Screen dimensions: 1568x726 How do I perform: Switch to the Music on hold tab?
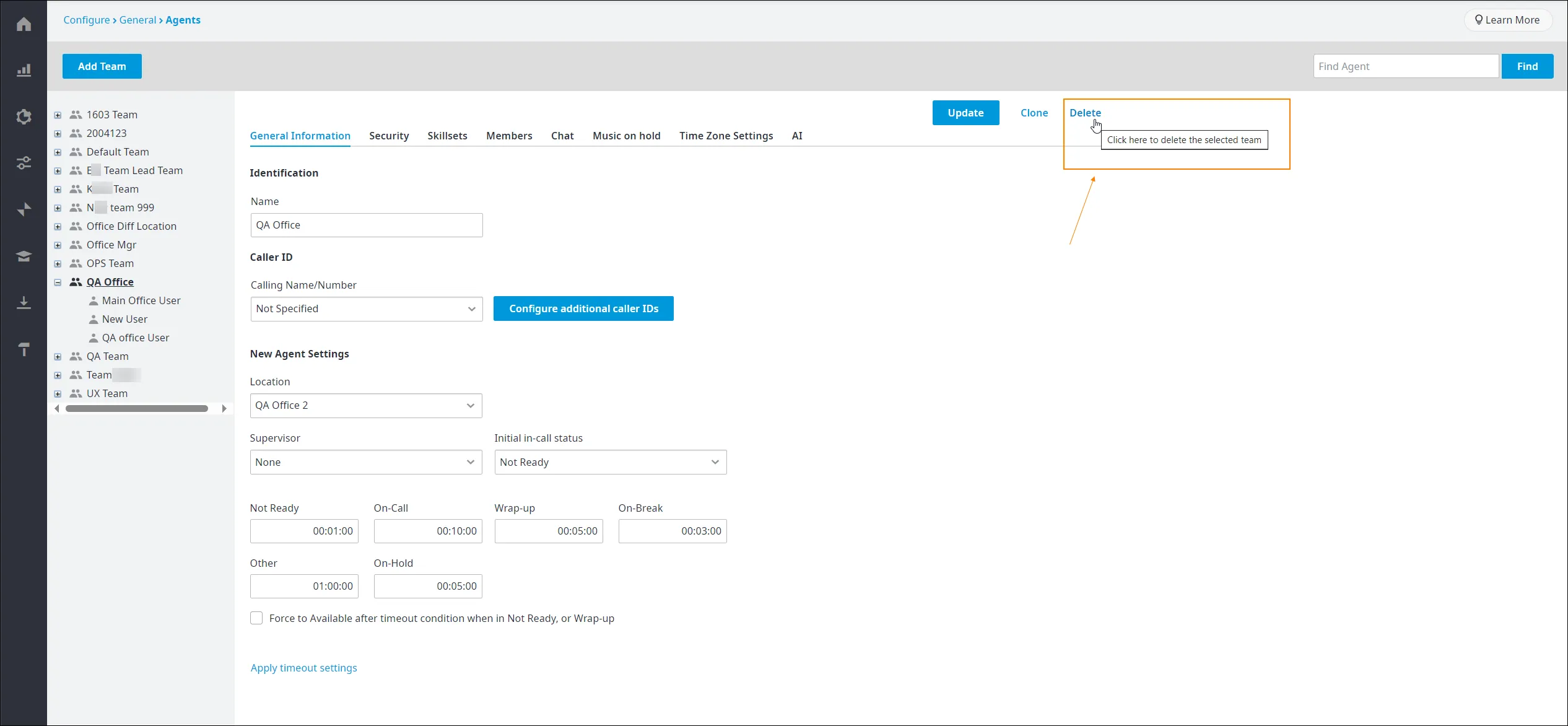pyautogui.click(x=626, y=136)
